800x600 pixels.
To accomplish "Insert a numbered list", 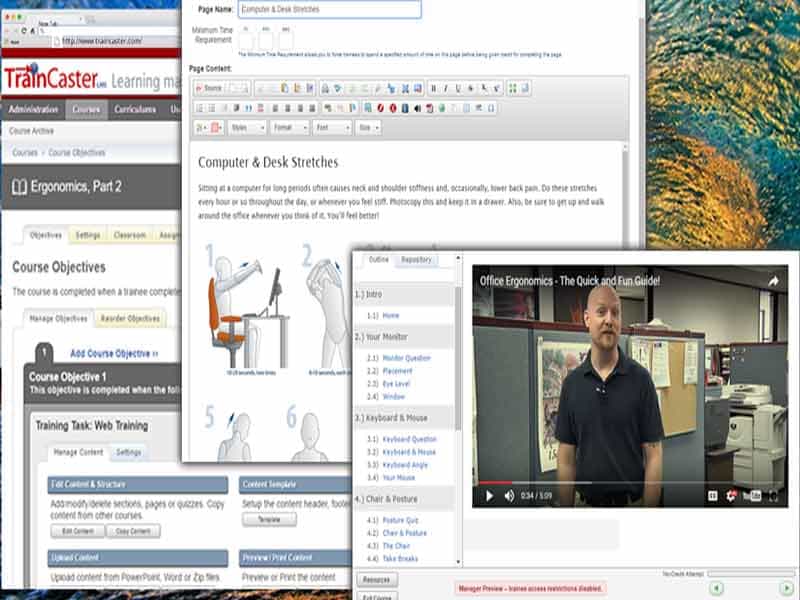I will pyautogui.click(x=199, y=108).
